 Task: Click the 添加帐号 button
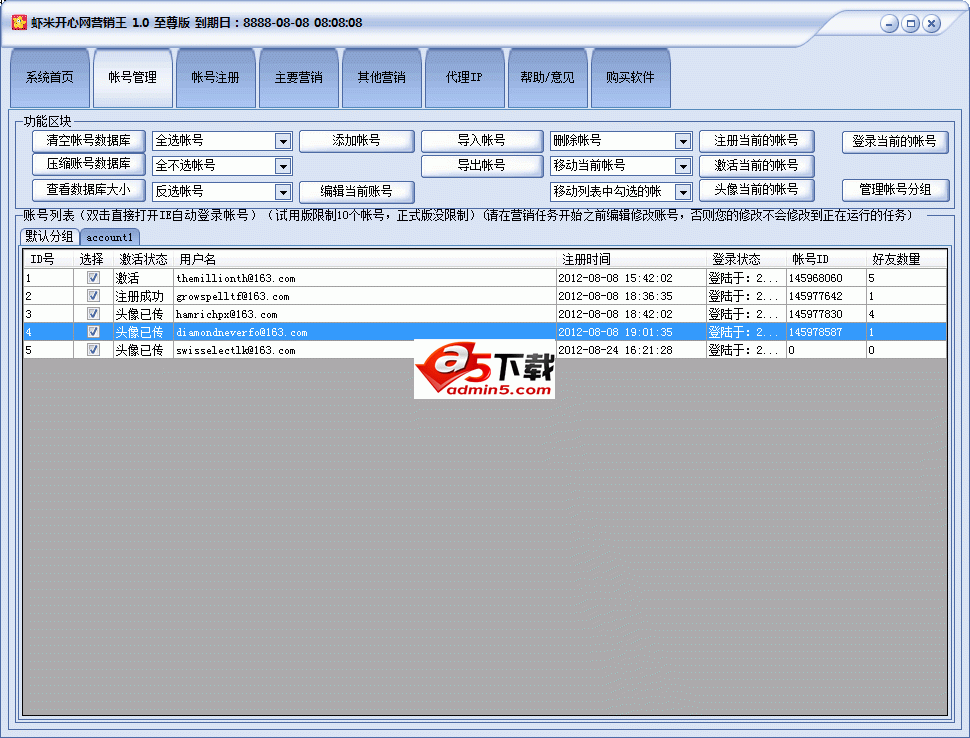356,141
